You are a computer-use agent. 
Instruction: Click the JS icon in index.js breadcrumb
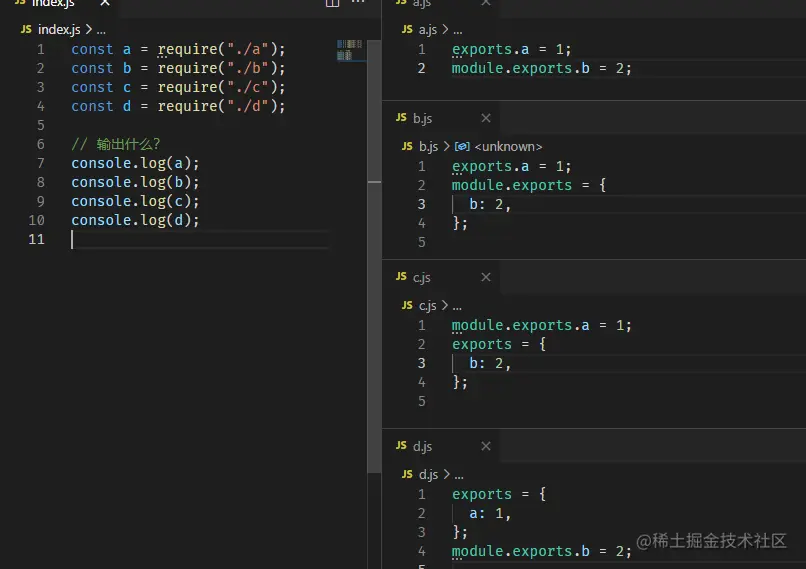tap(26, 29)
